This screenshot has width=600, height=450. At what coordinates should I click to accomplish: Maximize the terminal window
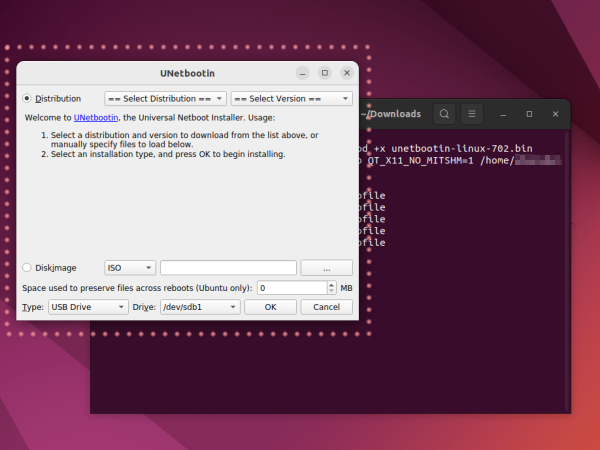click(529, 114)
